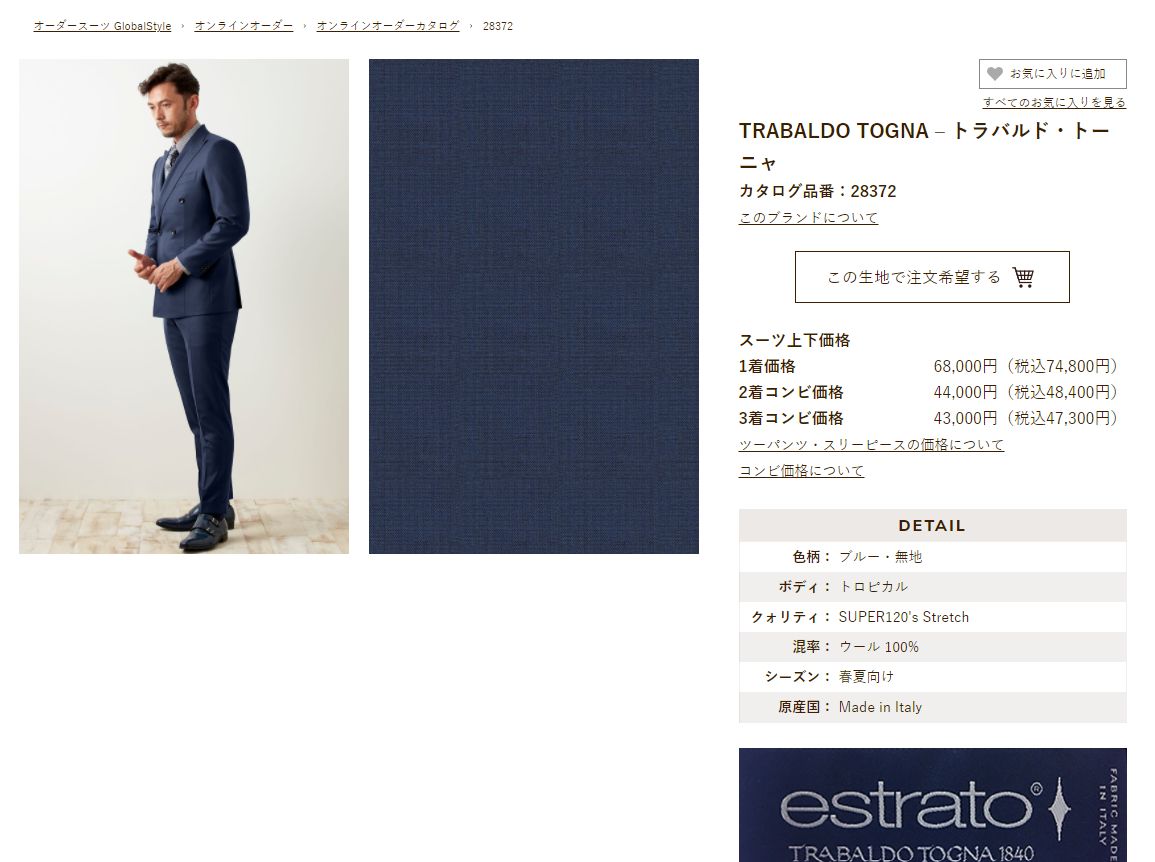Open すべてのお気に入りを見る link
1155x862 pixels.
coord(1054,102)
